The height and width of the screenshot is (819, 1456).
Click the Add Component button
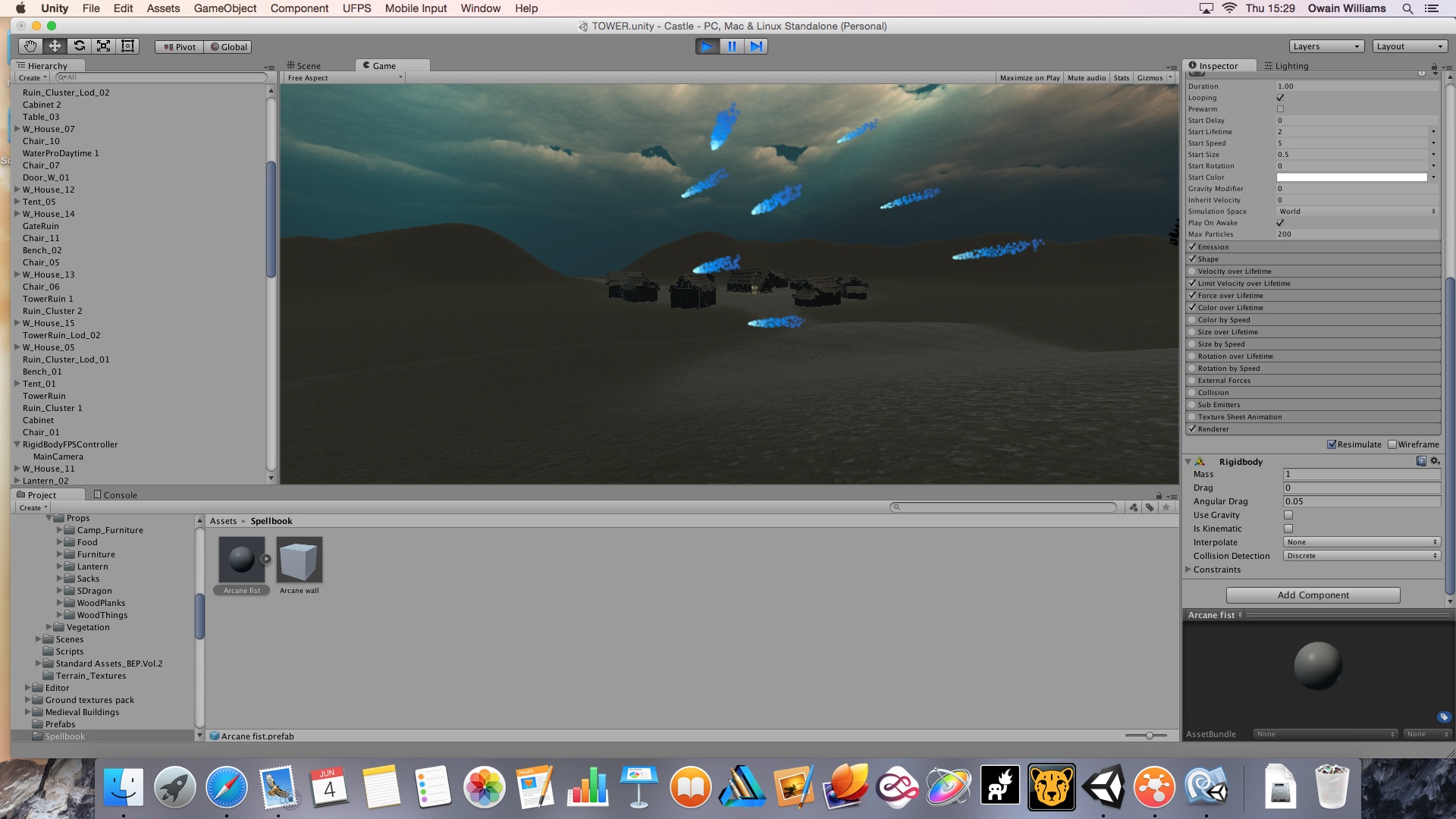[x=1313, y=595]
